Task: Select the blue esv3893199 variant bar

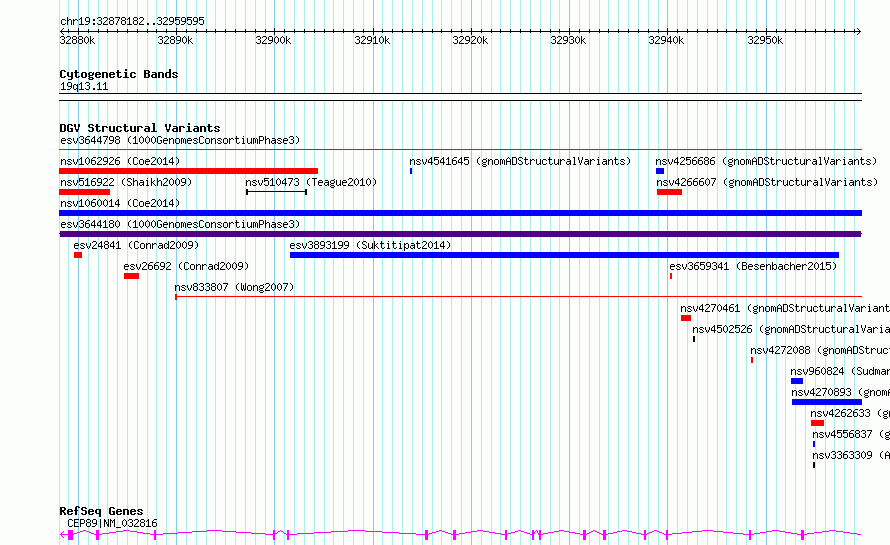Action: [x=564, y=255]
